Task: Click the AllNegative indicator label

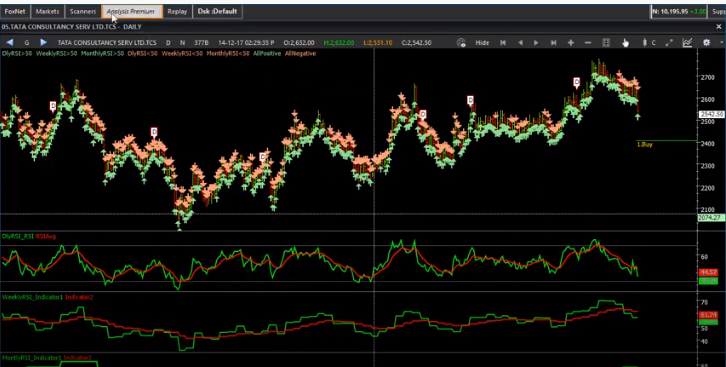Action: 300,54
